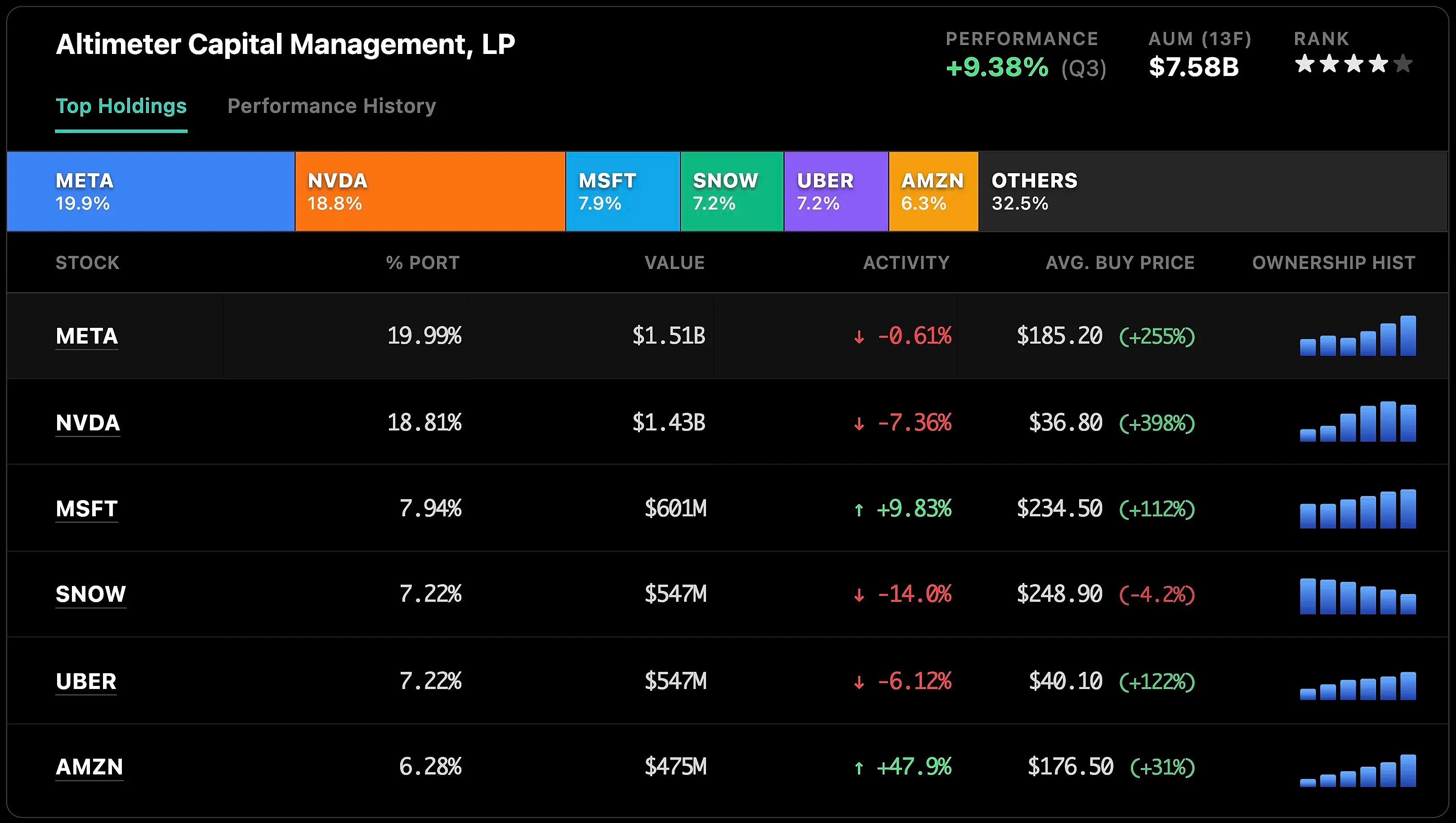Click the SNOW ticker link in the table
The width and height of the screenshot is (1456, 823).
[x=90, y=594]
